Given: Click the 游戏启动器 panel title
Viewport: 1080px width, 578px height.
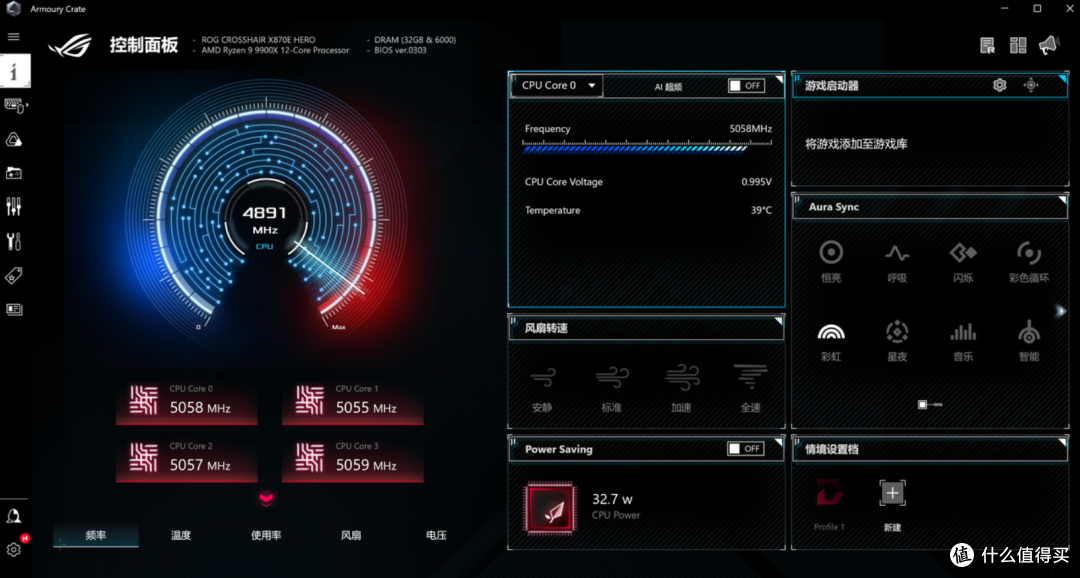Looking at the screenshot, I should (832, 86).
